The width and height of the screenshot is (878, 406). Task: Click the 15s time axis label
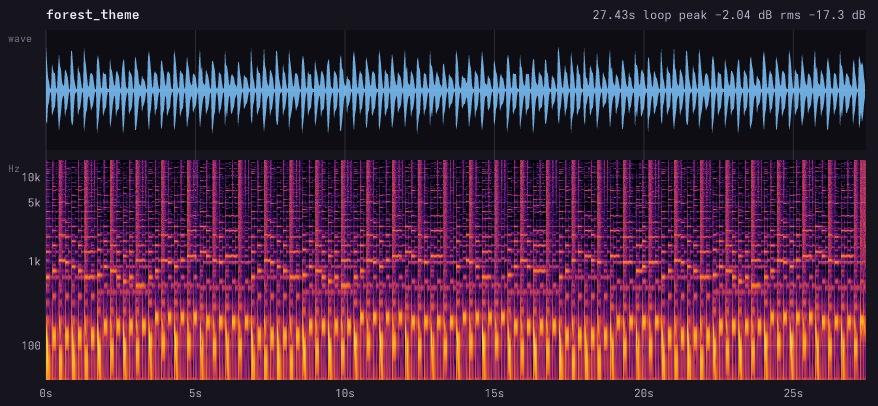click(x=494, y=393)
